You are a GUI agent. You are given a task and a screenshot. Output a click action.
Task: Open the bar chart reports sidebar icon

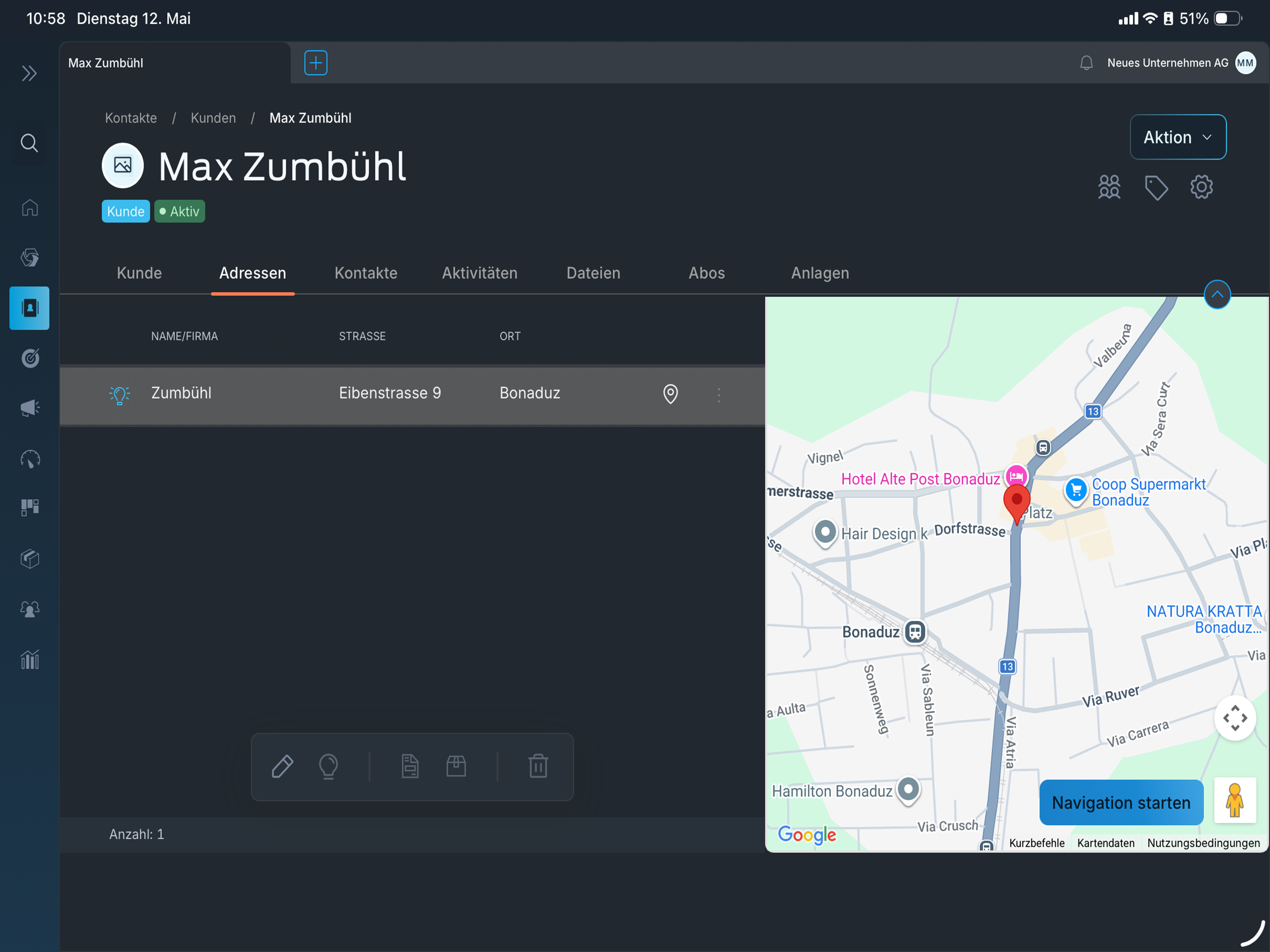pos(30,659)
